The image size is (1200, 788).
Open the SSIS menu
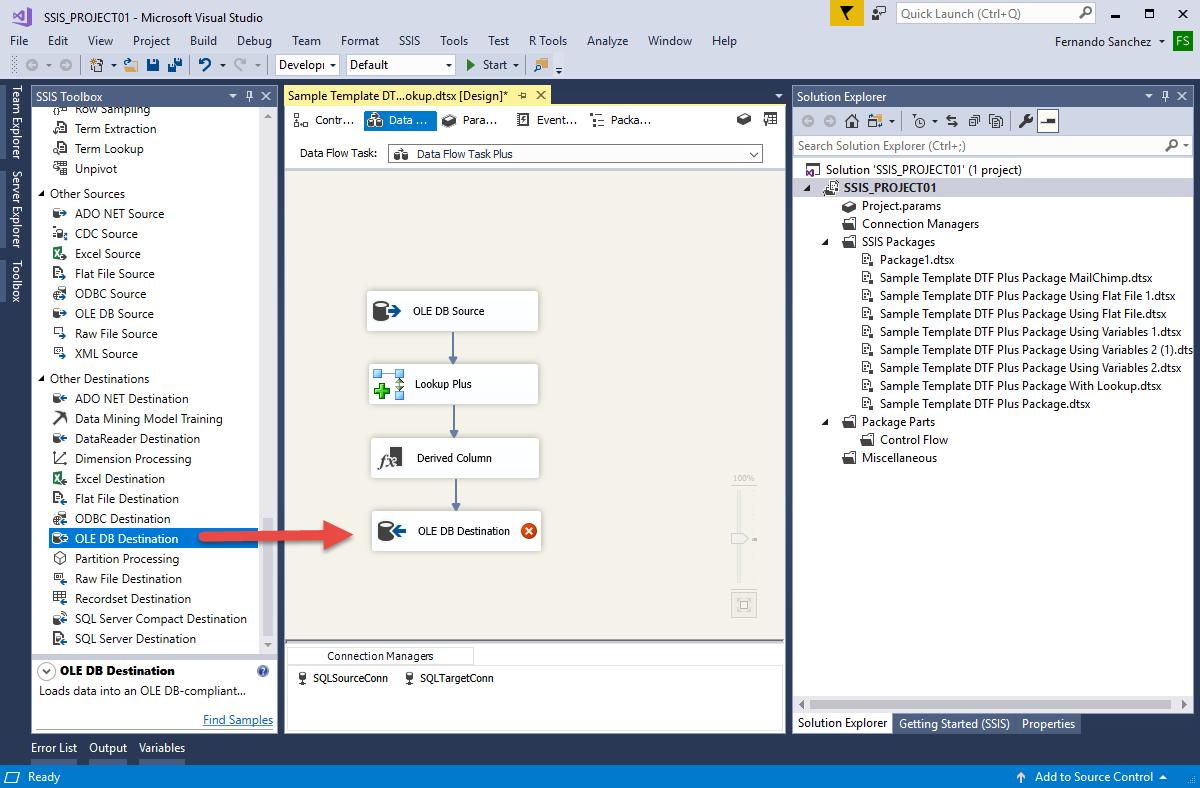(410, 41)
